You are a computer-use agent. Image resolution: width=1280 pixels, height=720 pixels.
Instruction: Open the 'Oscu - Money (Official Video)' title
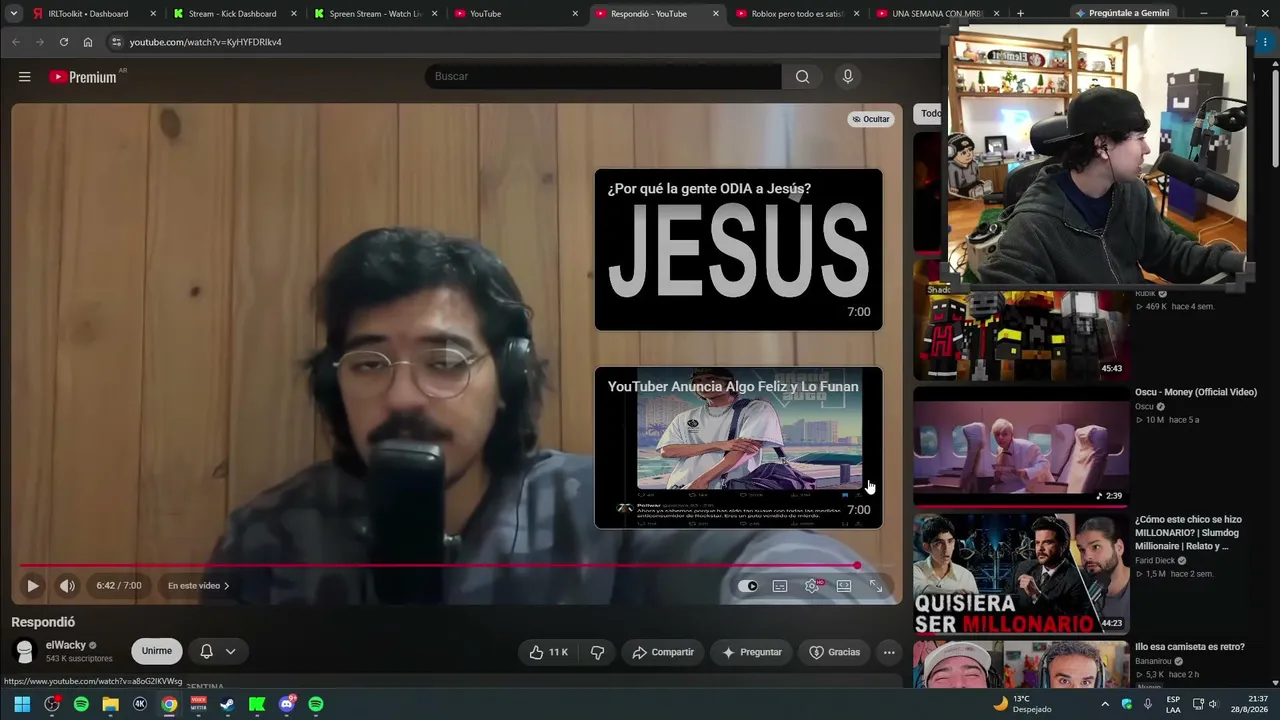click(1195, 392)
